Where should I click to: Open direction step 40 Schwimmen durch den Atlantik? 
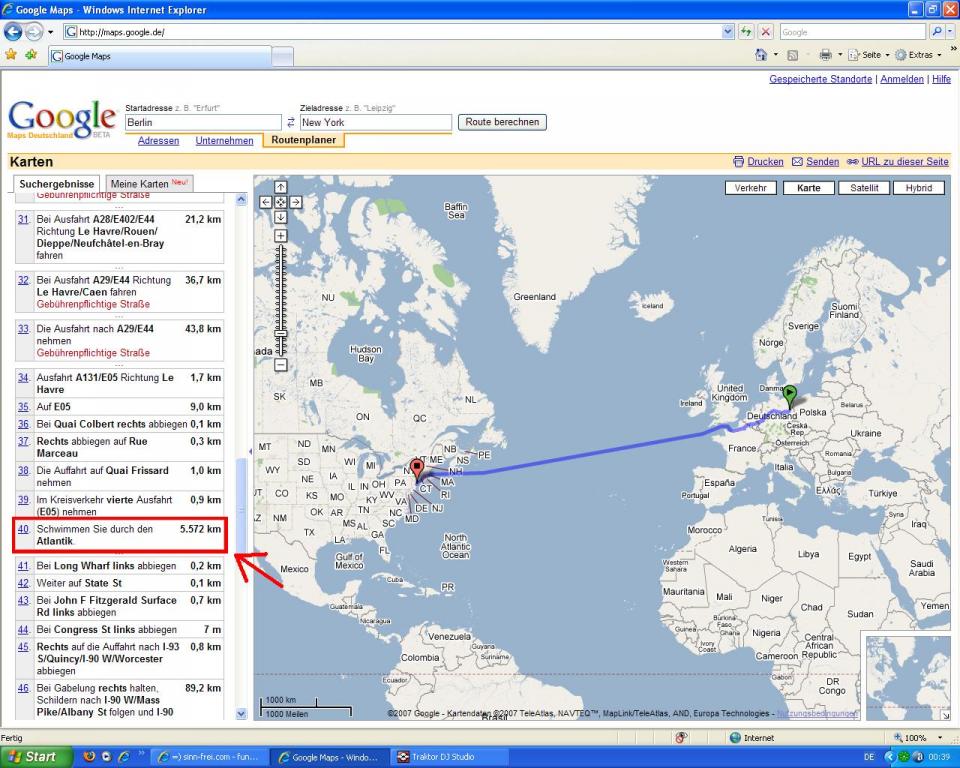[x=23, y=529]
